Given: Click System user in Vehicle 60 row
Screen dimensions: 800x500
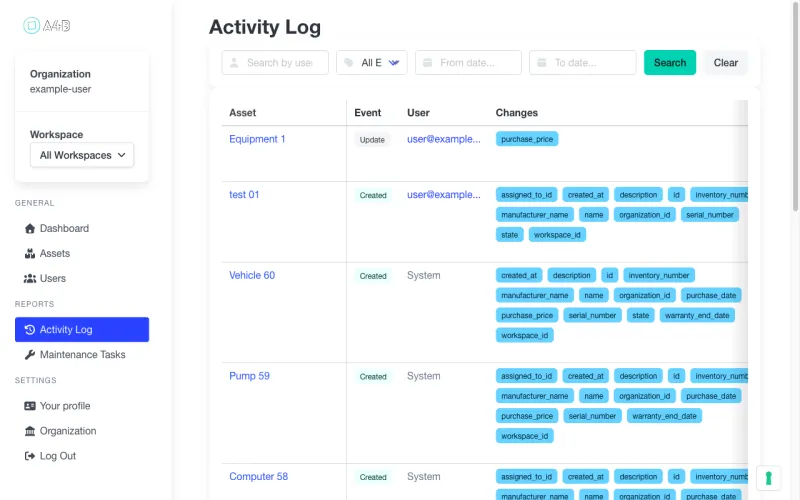Looking at the screenshot, I should [x=423, y=275].
